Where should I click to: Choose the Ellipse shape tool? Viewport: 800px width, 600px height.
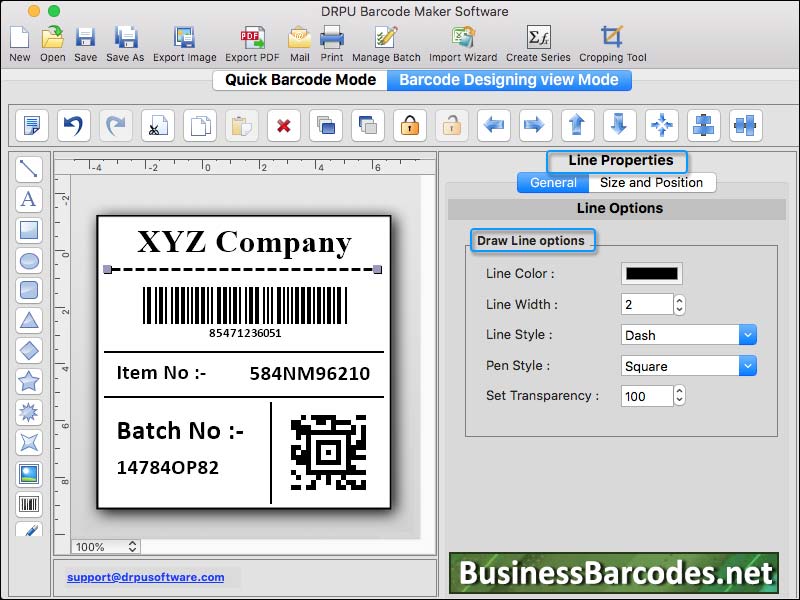(29, 260)
